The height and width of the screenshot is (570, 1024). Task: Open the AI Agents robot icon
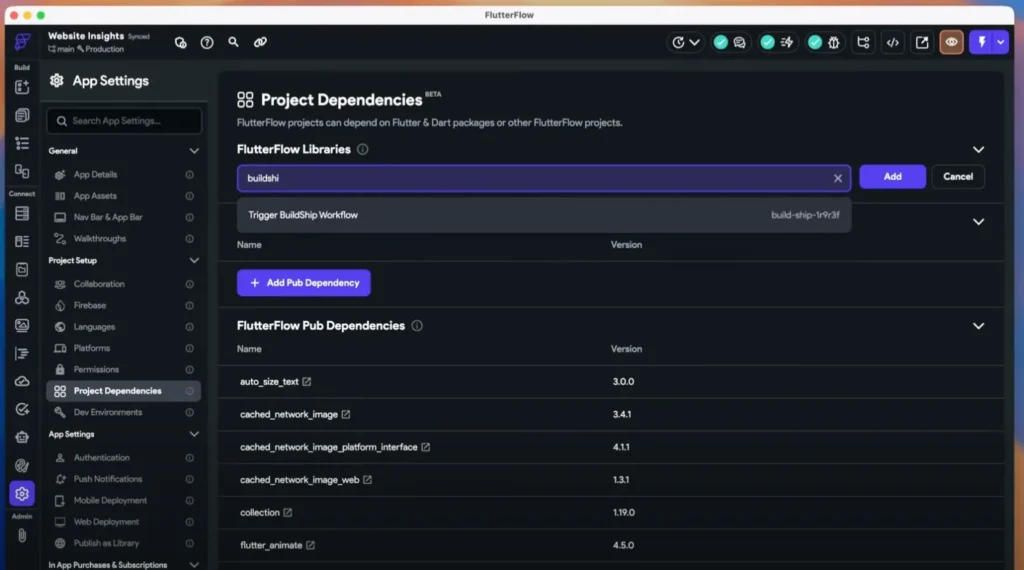point(22,437)
